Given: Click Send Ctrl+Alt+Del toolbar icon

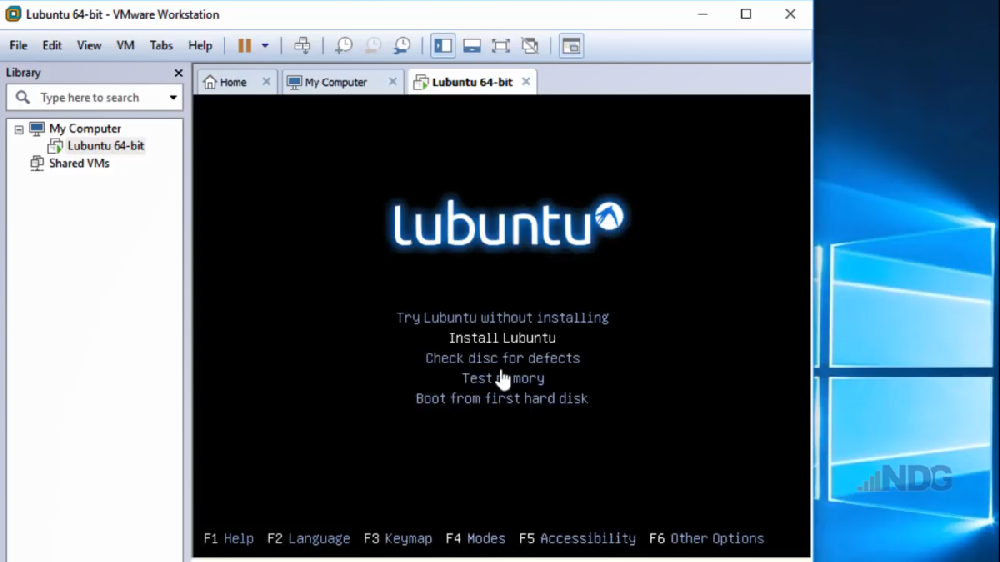Looking at the screenshot, I should 302,46.
